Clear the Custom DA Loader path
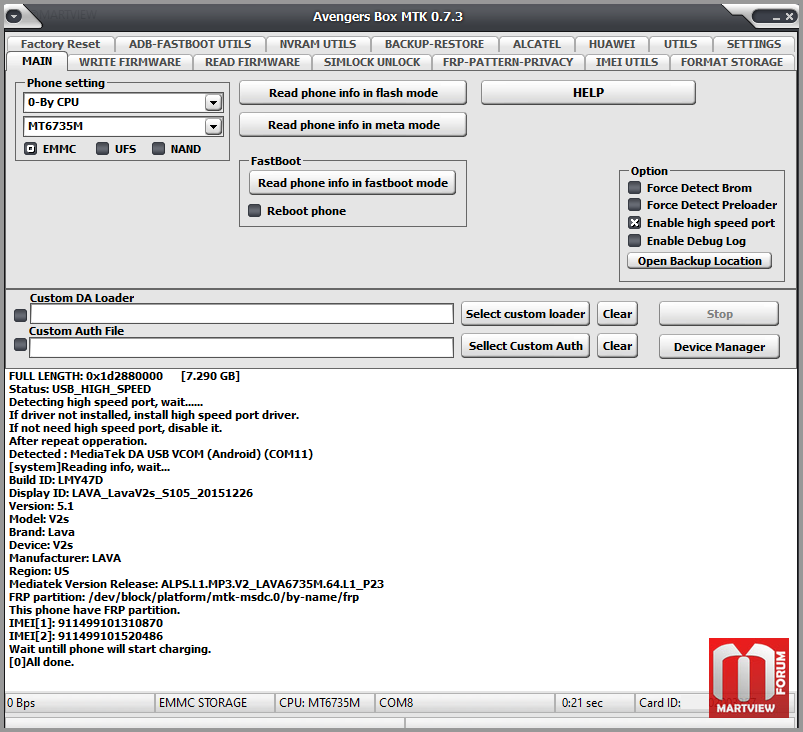 [617, 313]
